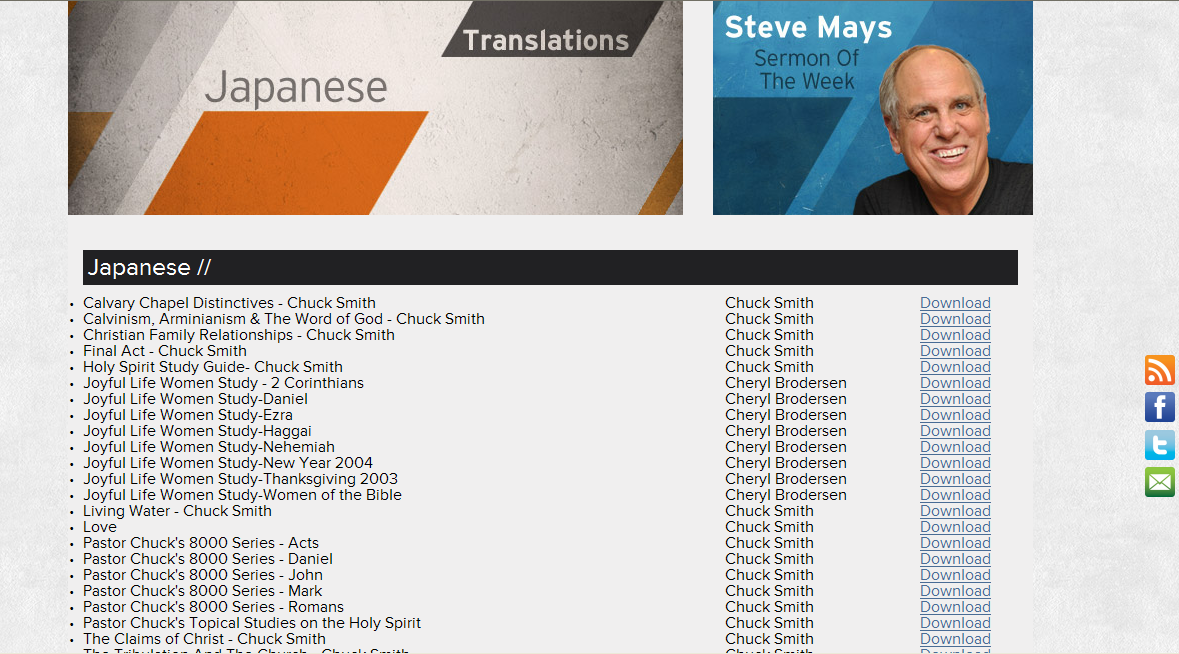This screenshot has height=654, width=1179.
Task: Select title Pastor Chuck's 8000 Series - John
Action: tap(203, 575)
